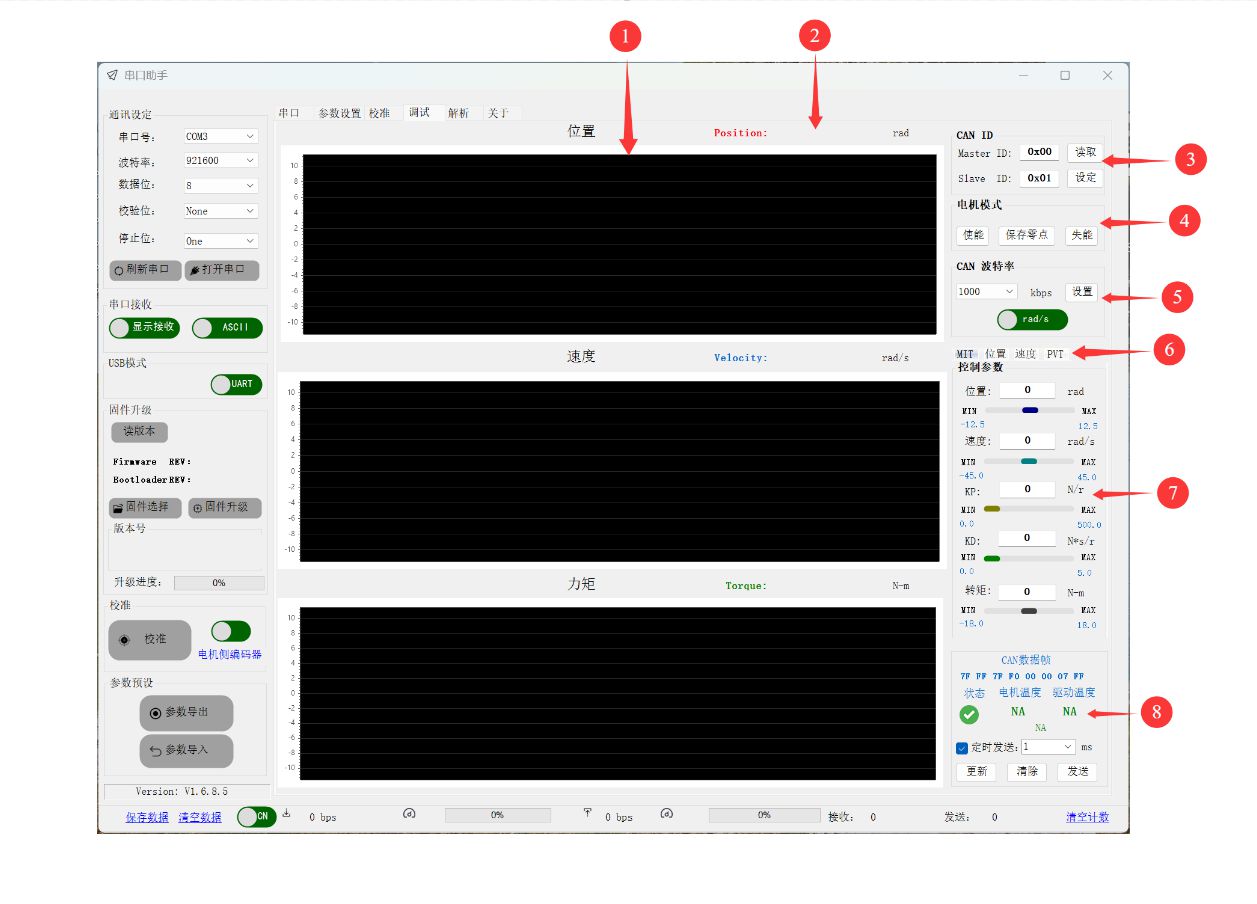Switch to the parameter settings (参数设置) tab
This screenshot has height=904, width=1257.
click(x=339, y=113)
